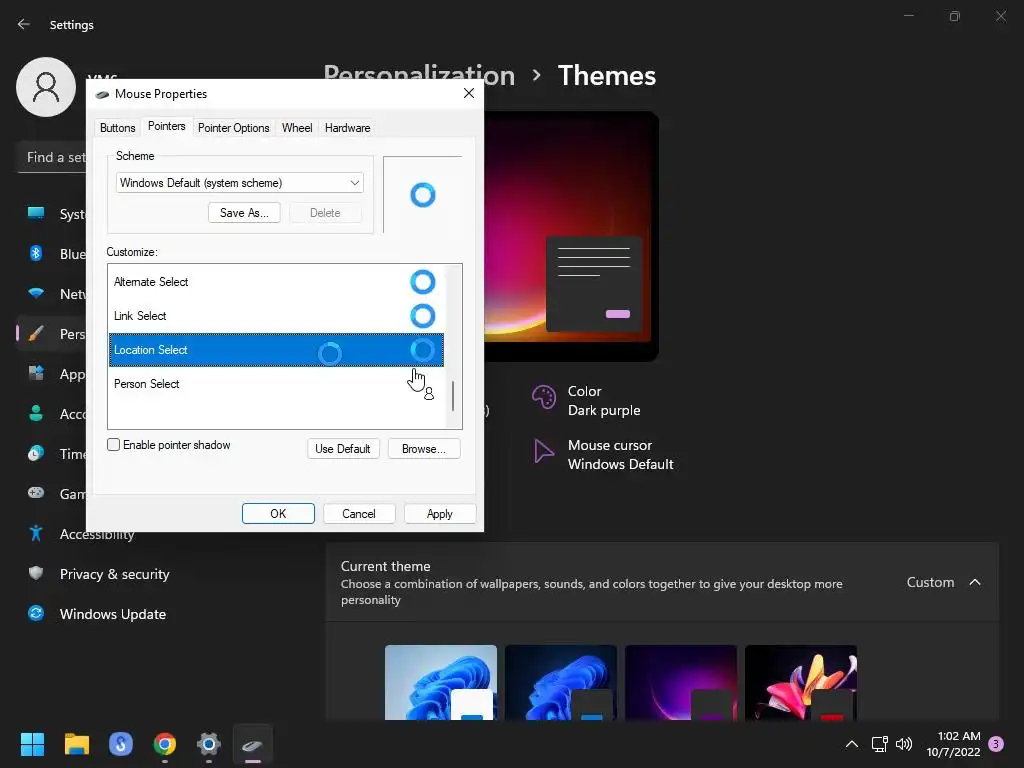Choose the light blue bloom theme thumbnail
Screen dimensions: 1024x768
click(441, 682)
